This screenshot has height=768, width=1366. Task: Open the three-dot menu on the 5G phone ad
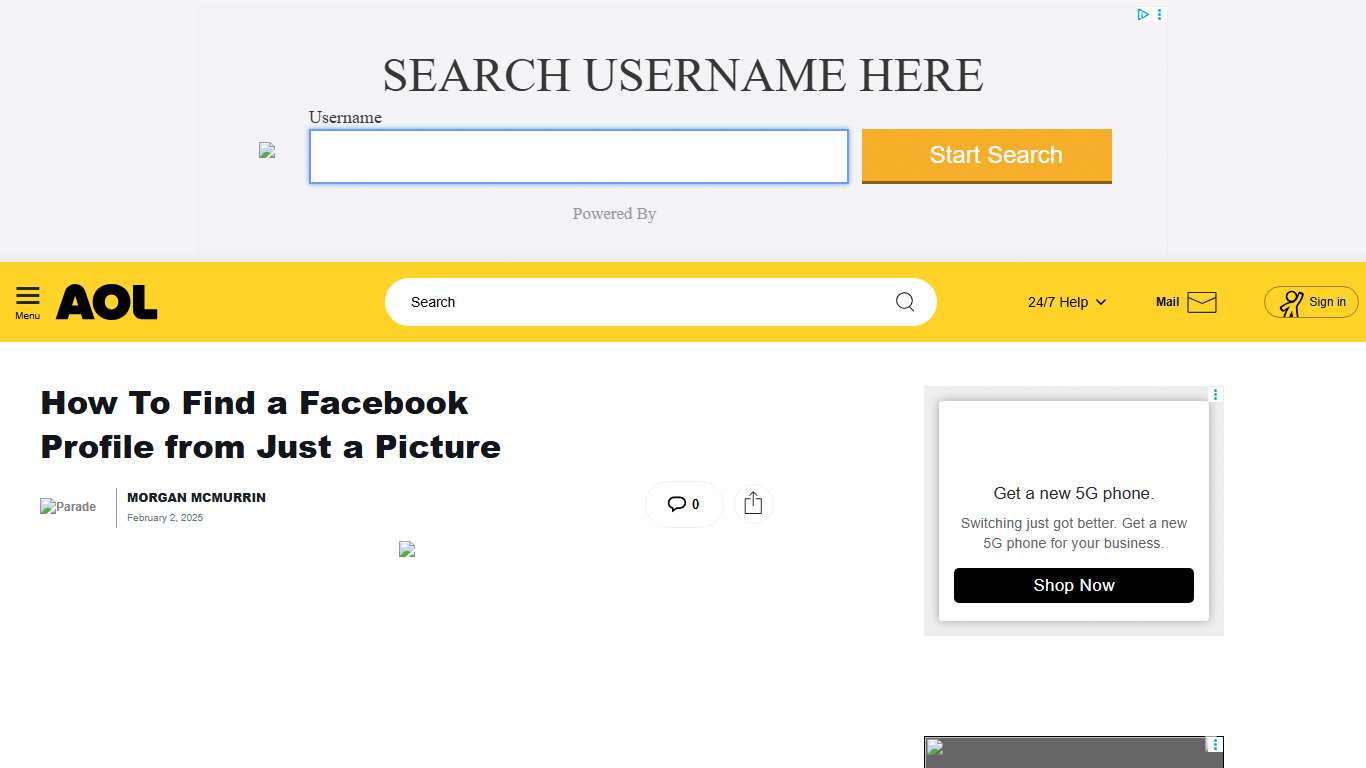click(1214, 394)
